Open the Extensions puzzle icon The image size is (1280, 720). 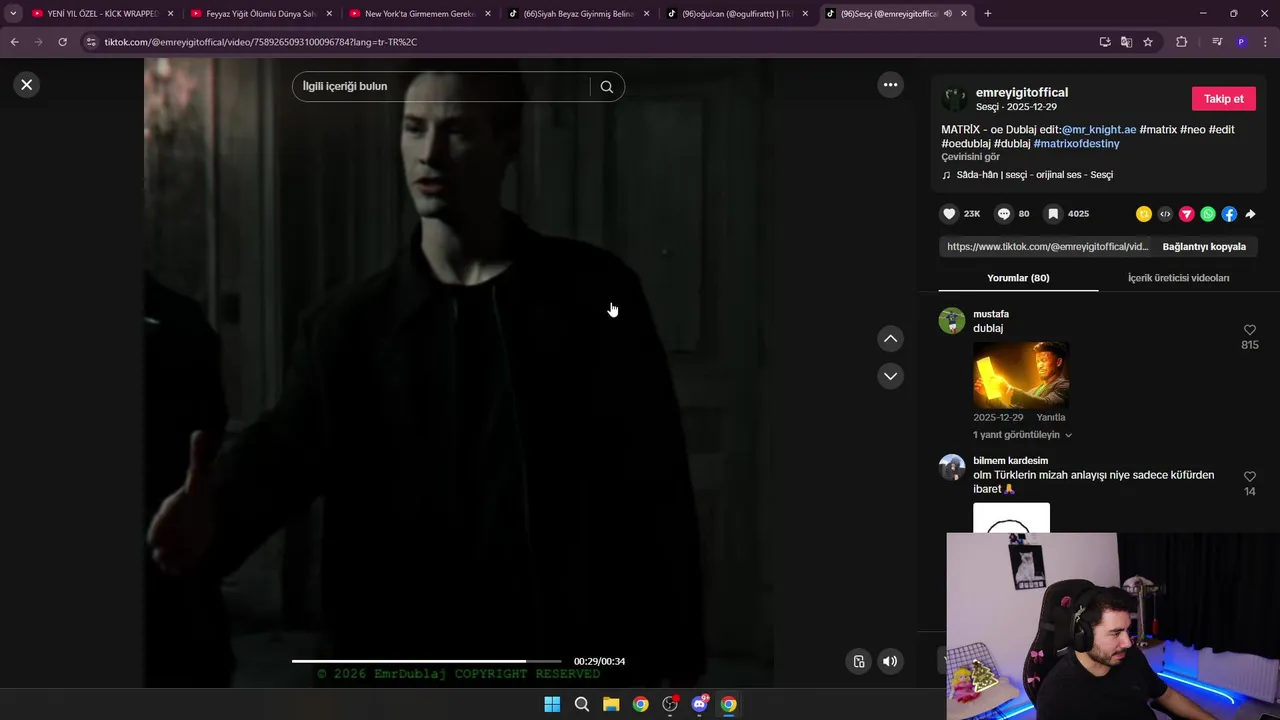1182,42
